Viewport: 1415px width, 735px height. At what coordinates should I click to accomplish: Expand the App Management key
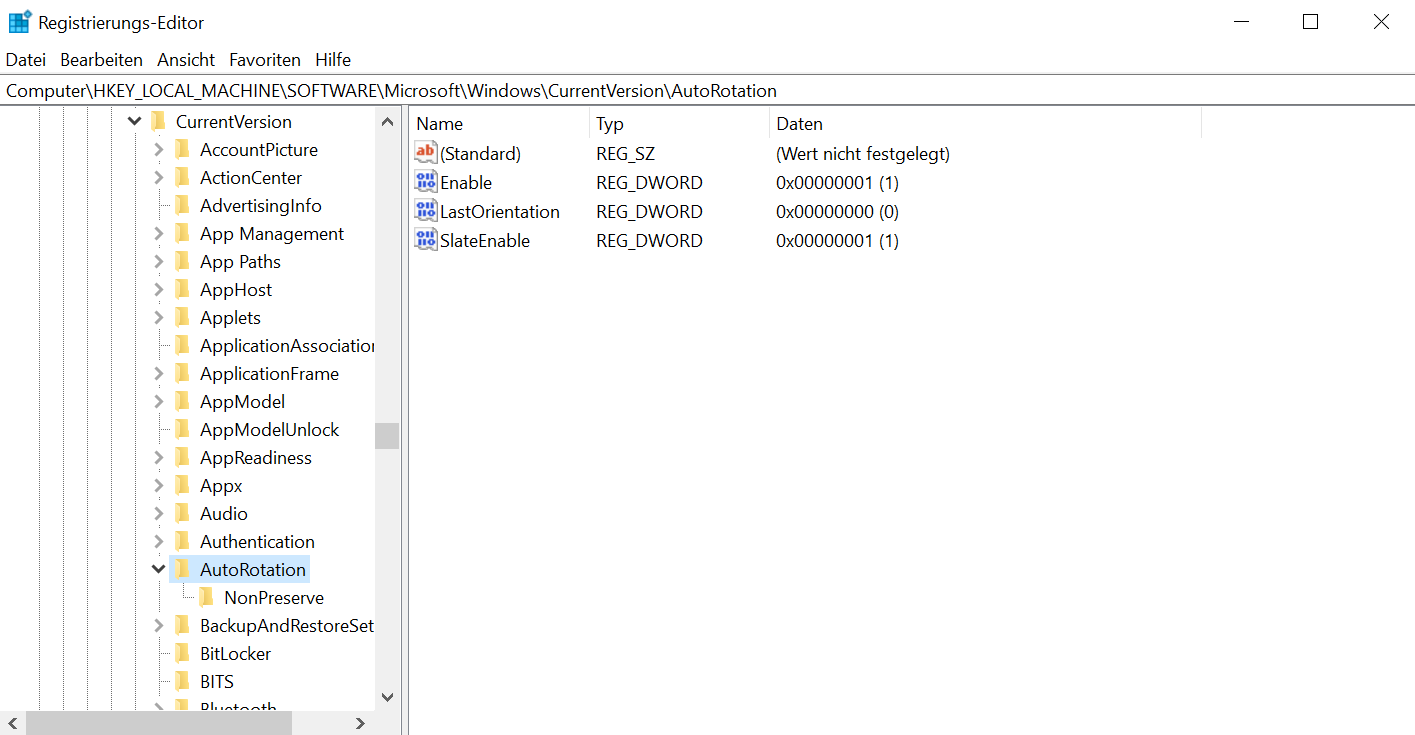158,233
